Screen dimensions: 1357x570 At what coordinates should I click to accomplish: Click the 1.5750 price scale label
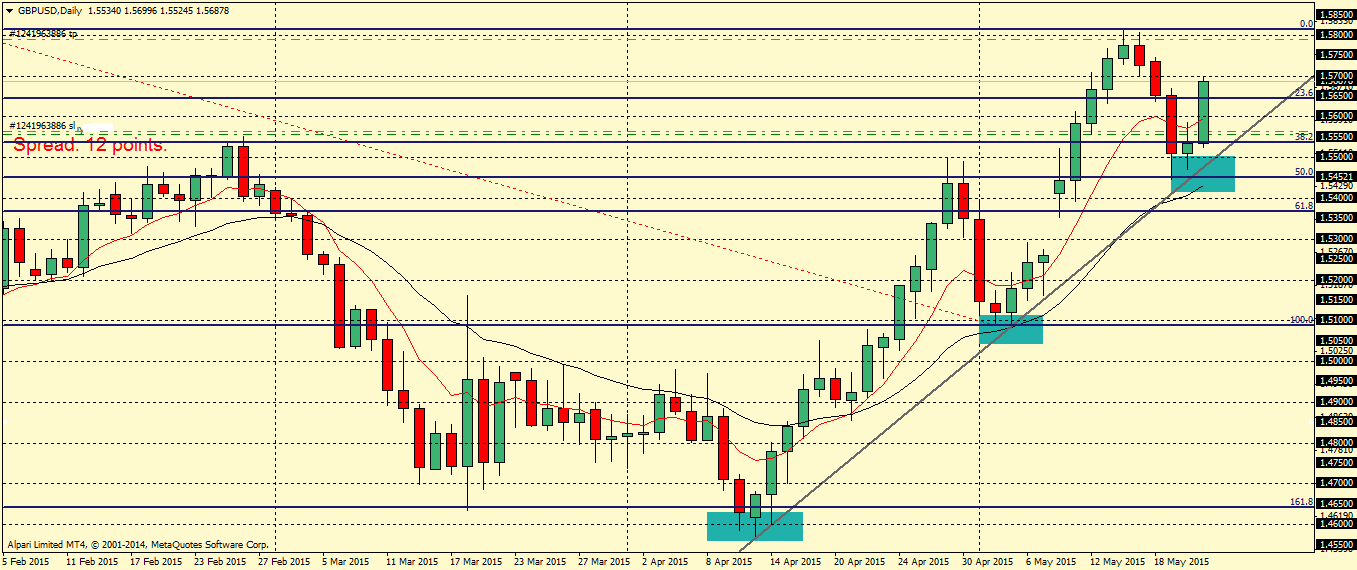pyautogui.click(x=1334, y=55)
